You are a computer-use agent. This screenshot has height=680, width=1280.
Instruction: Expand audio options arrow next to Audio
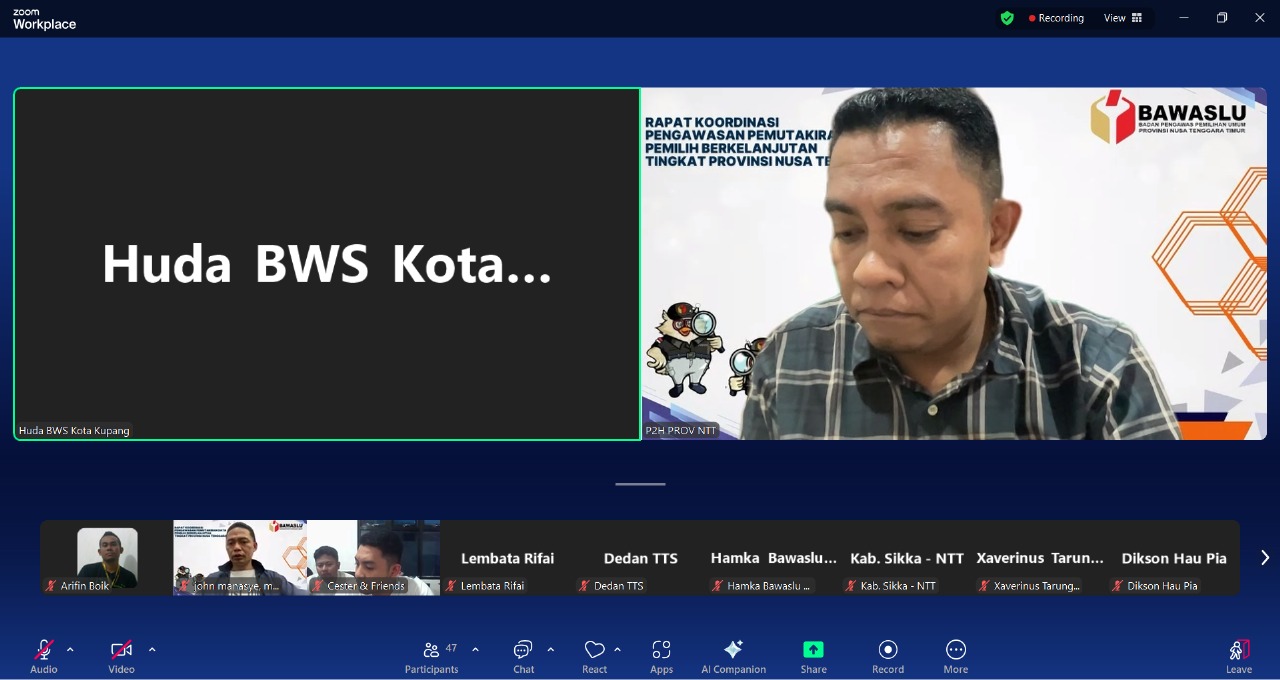click(x=70, y=650)
